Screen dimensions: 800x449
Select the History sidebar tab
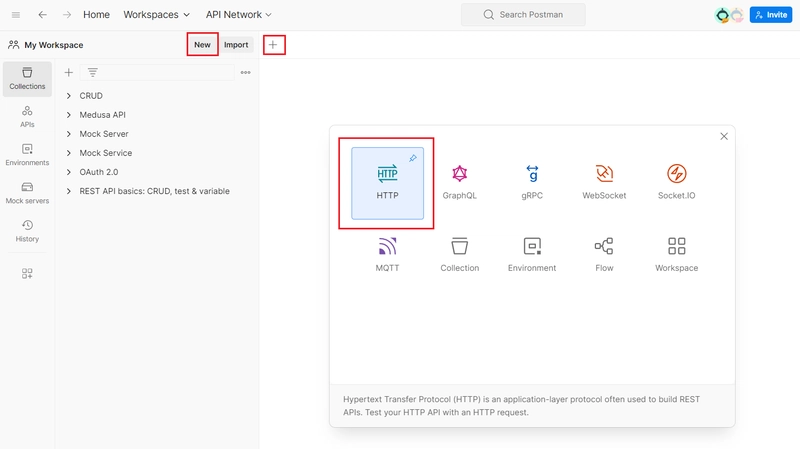[x=27, y=231]
